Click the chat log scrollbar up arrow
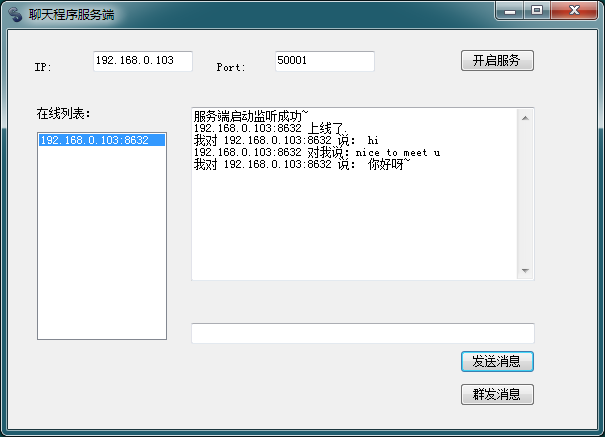The image size is (605, 437). click(x=525, y=118)
